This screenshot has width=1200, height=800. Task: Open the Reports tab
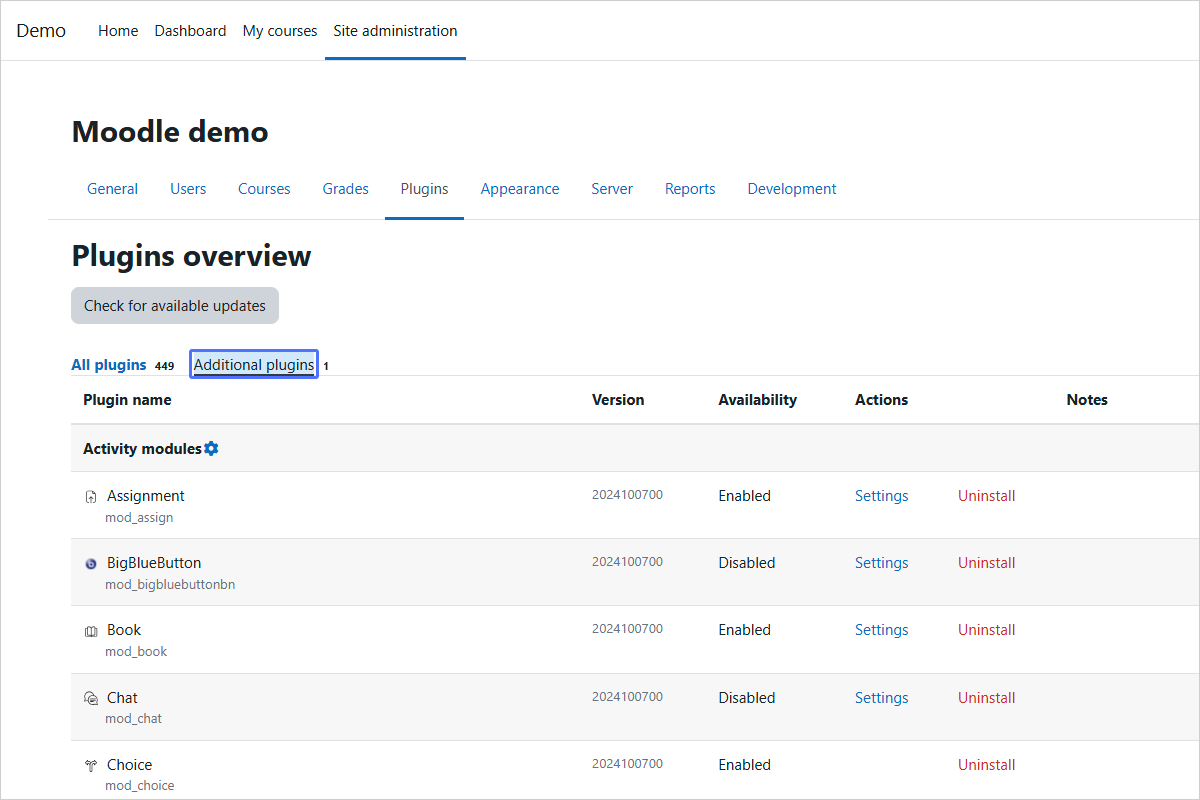[x=690, y=189]
